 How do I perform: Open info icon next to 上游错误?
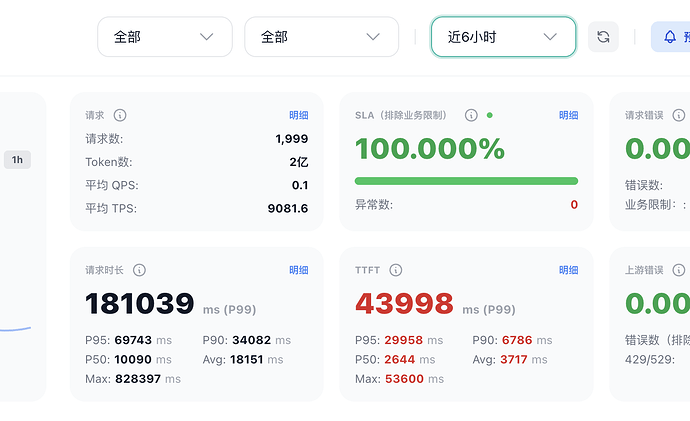(x=679, y=270)
